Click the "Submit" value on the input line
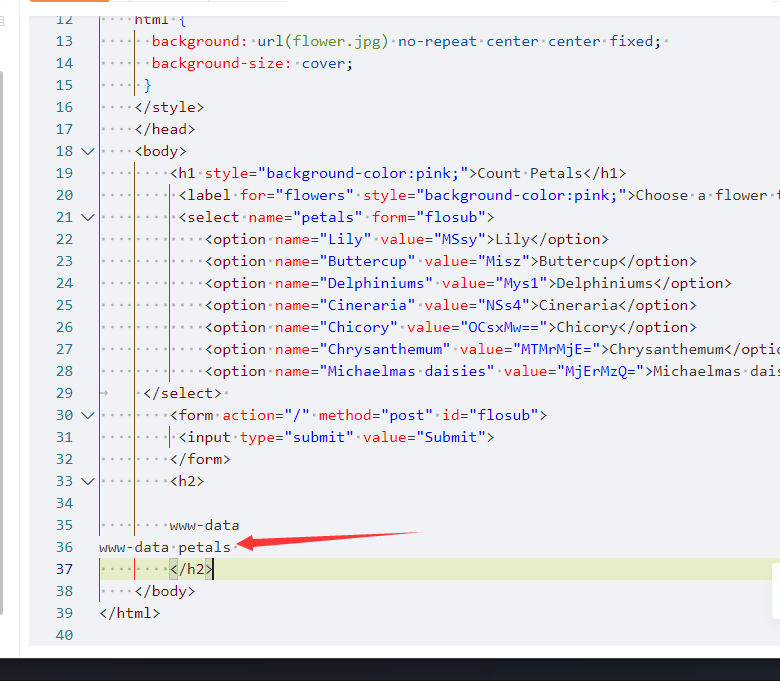Viewport: 780px width, 681px height. (452, 437)
